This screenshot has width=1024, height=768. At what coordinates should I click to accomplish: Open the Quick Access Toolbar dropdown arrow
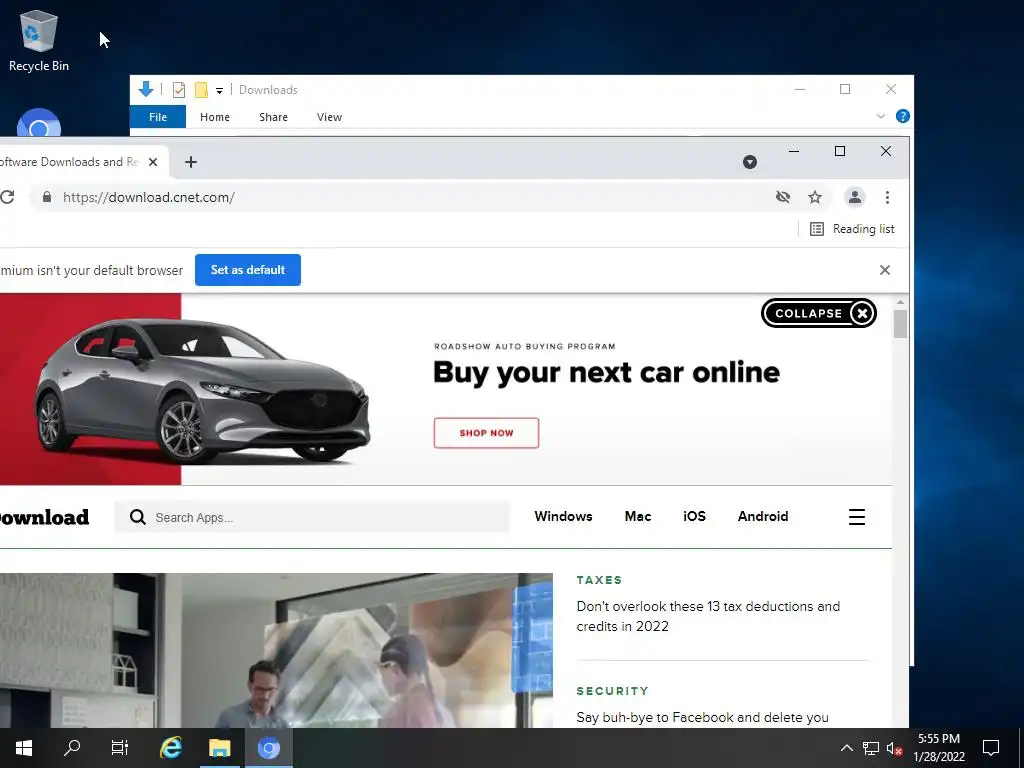(x=219, y=91)
